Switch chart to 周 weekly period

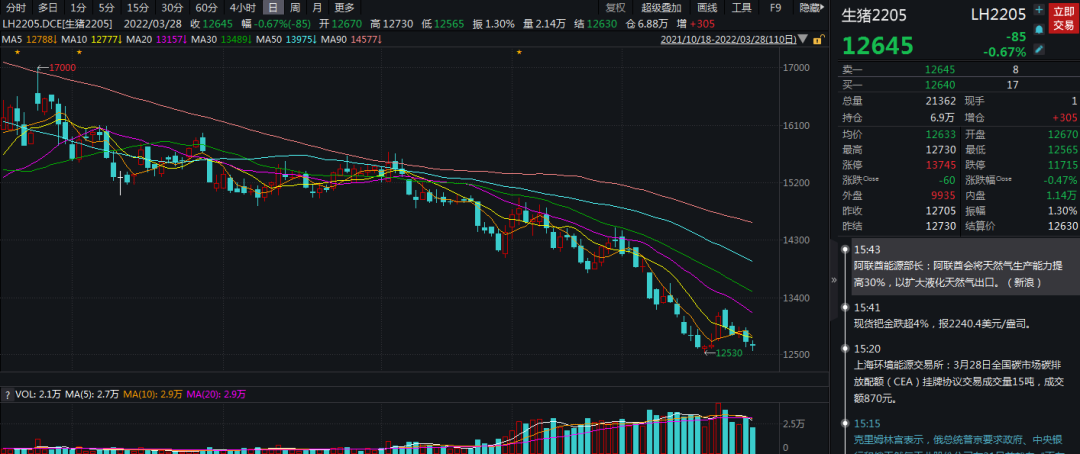point(294,8)
